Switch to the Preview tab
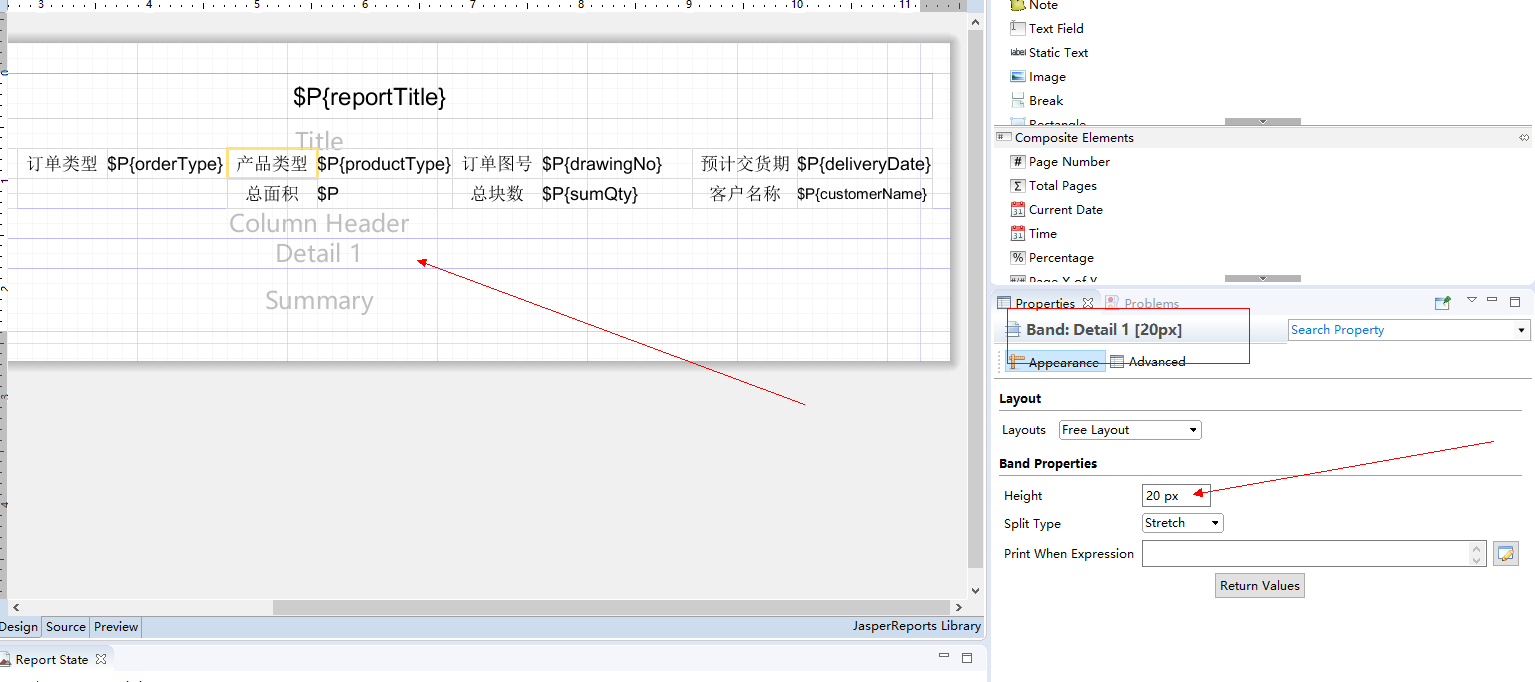Screen dimensions: 1535x682 (116, 627)
